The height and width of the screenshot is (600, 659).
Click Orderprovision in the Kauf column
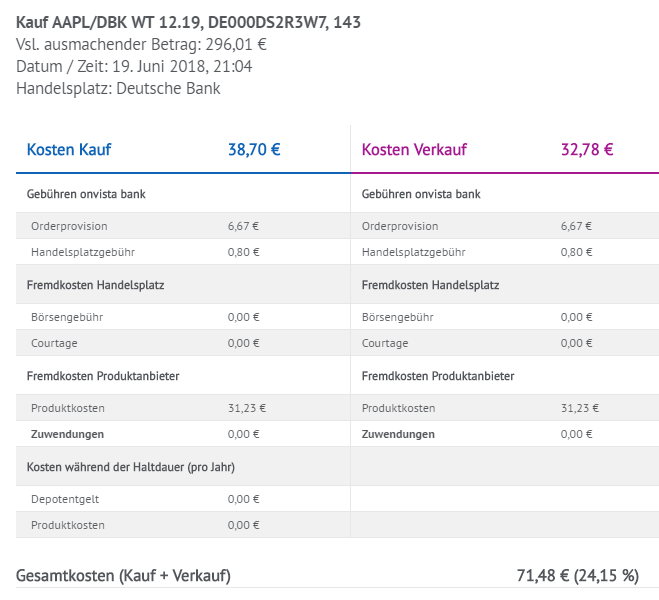(69, 226)
